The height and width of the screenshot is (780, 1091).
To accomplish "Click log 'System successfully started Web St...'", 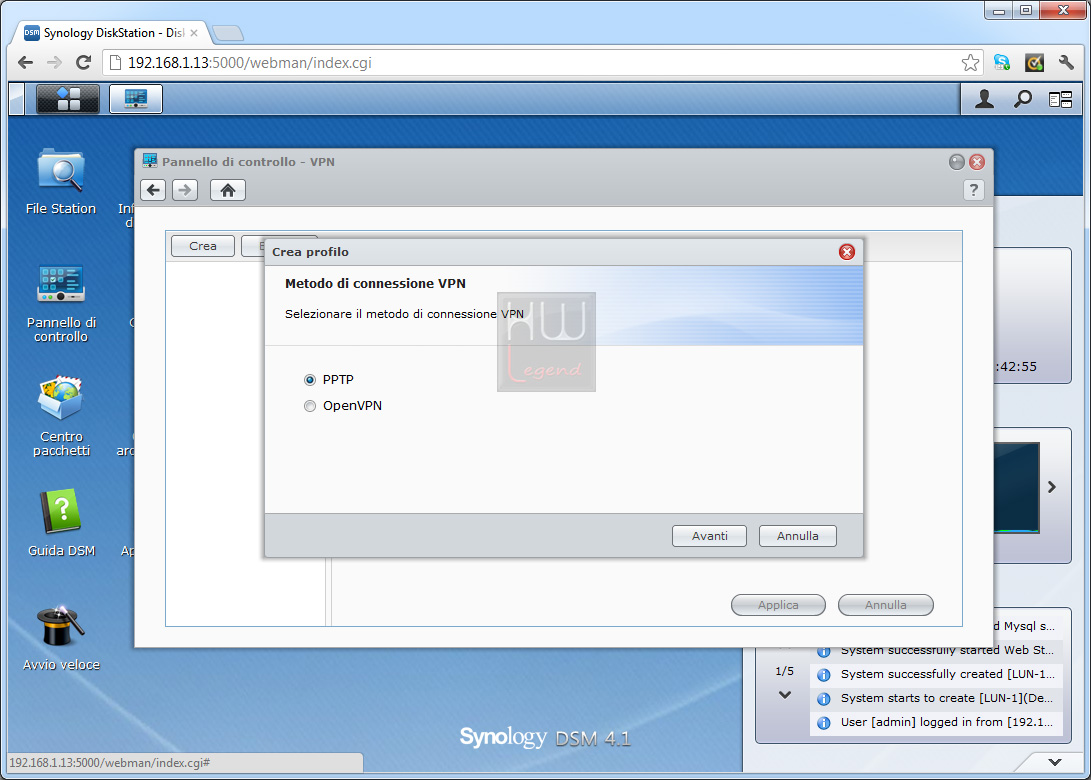I will (937, 651).
